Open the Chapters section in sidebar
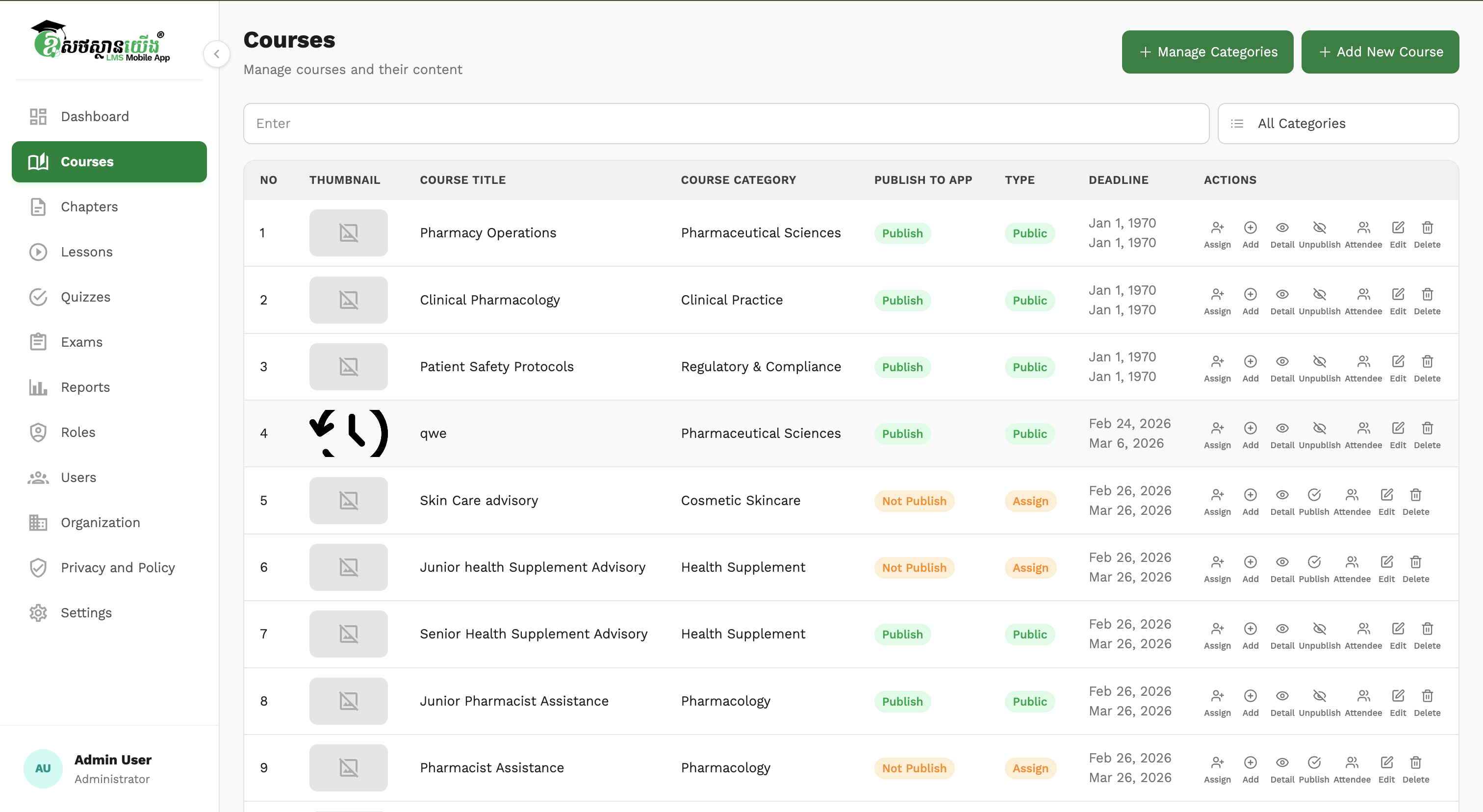Image resolution: width=1483 pixels, height=812 pixels. pos(89,206)
